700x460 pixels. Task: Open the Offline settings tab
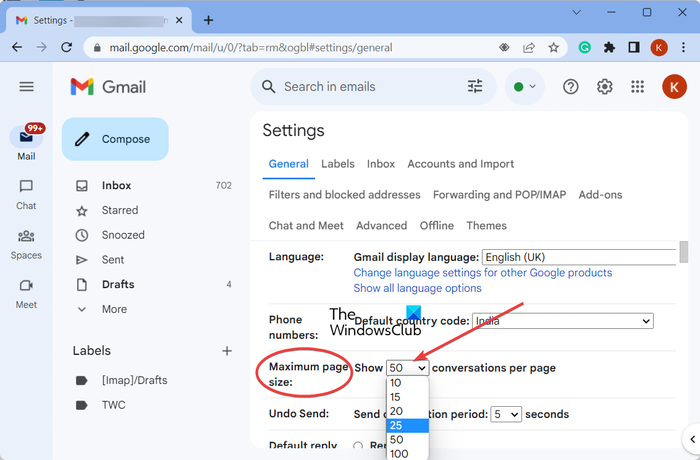[x=437, y=226]
